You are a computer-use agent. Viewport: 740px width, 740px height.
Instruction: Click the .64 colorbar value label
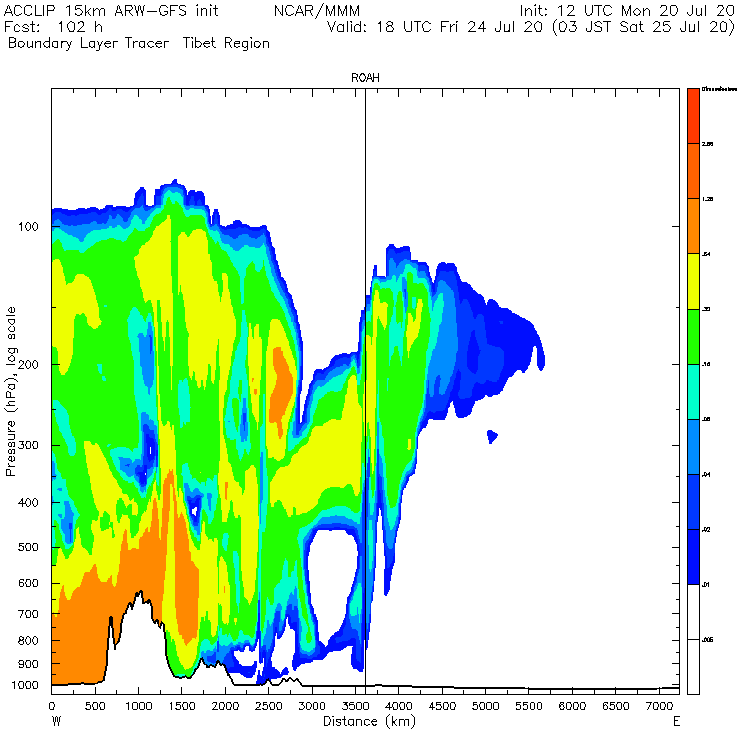[x=706, y=254]
